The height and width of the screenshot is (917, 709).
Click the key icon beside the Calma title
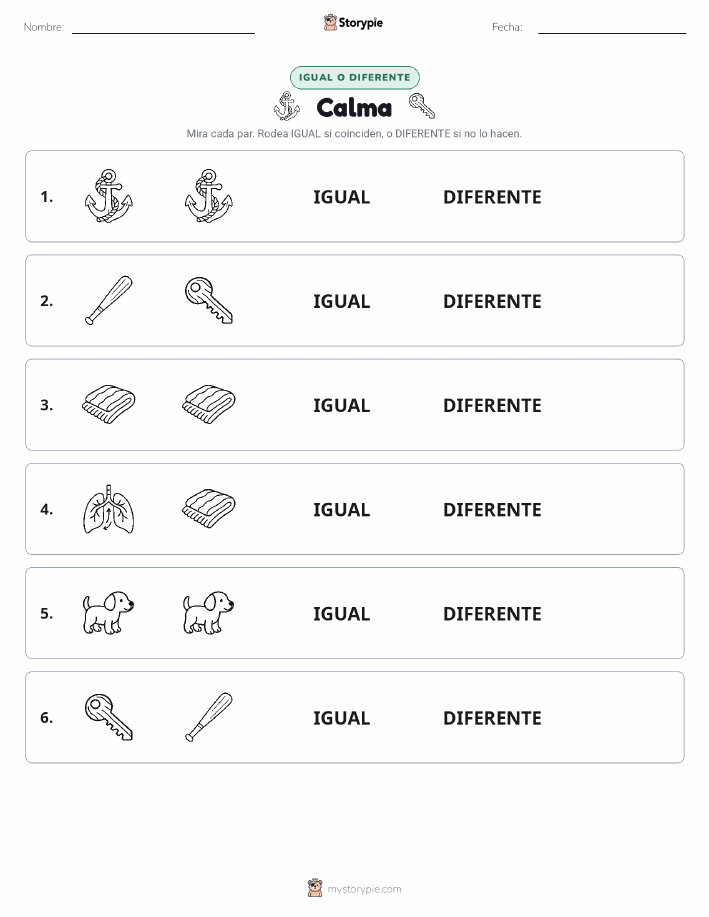click(422, 106)
